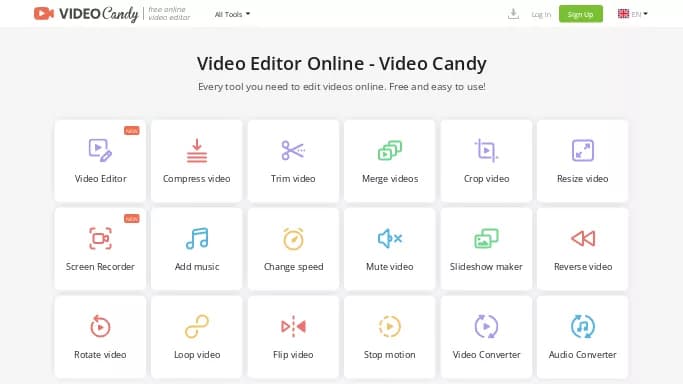
Task: Open the Change speed clock icon
Action: point(293,239)
